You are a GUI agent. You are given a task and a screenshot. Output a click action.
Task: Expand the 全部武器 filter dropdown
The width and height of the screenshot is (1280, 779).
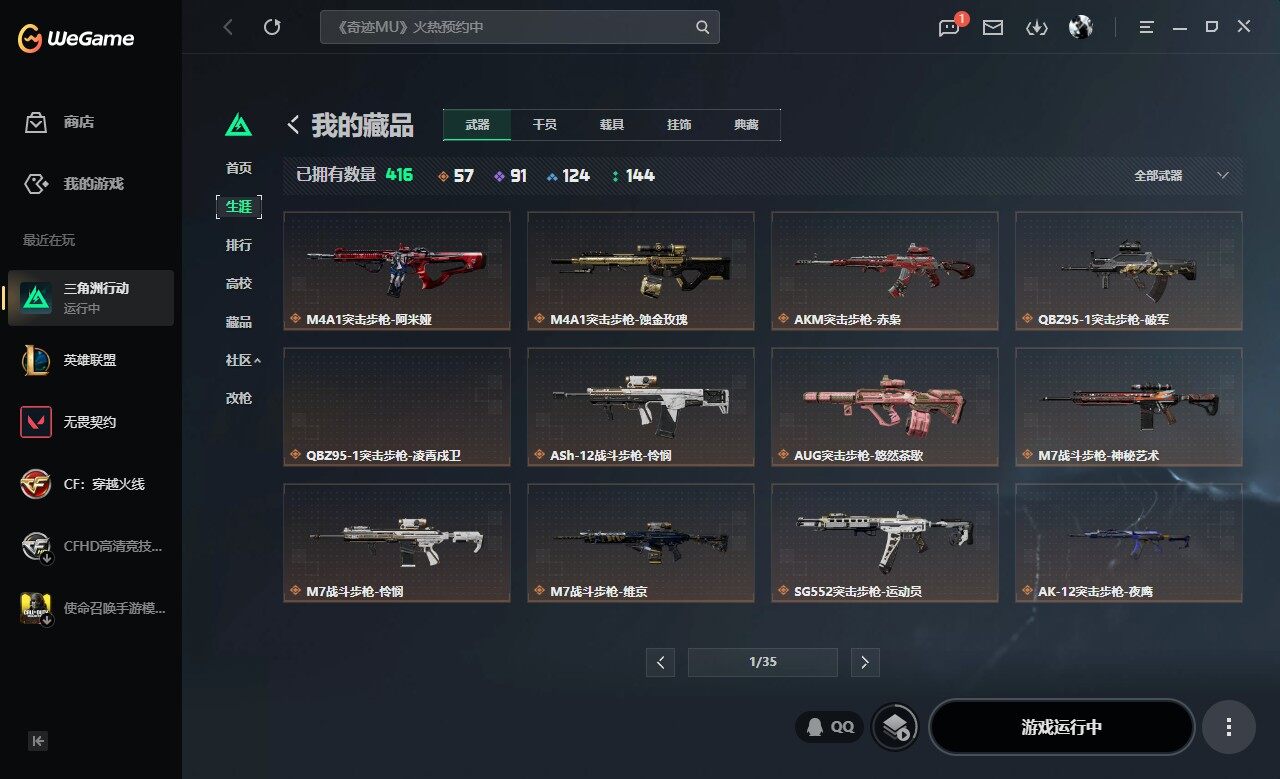tap(1180, 175)
